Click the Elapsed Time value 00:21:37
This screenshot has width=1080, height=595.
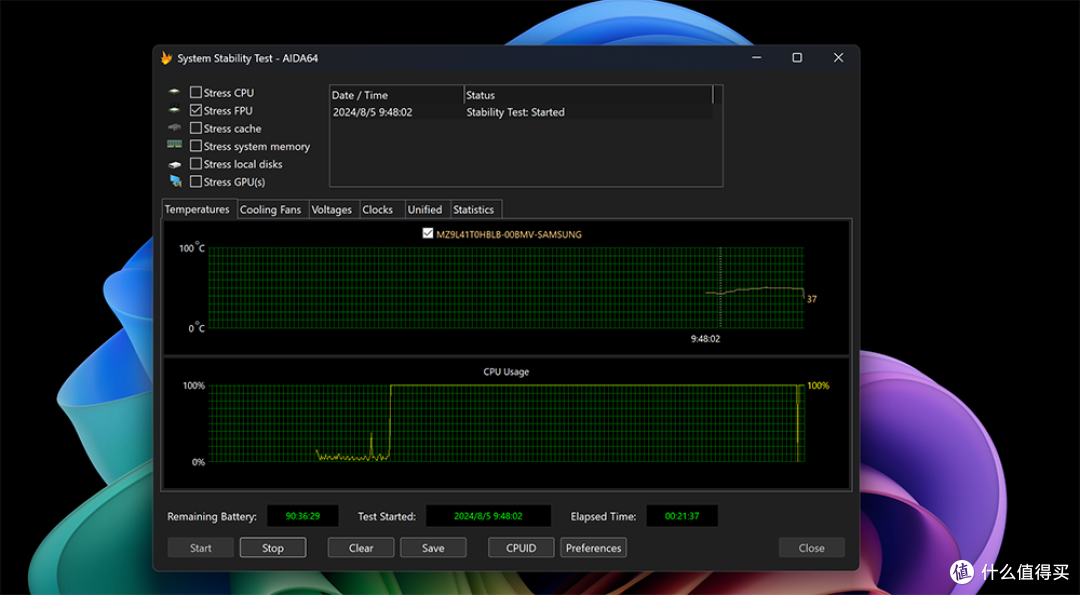682,516
